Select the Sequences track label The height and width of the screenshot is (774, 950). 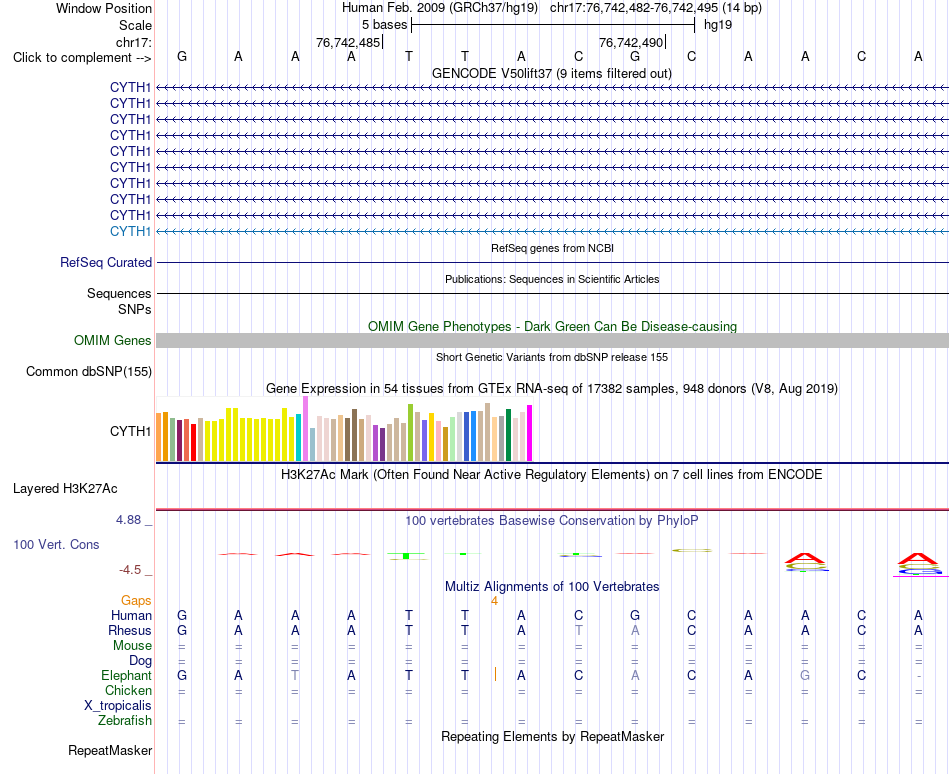(x=119, y=293)
